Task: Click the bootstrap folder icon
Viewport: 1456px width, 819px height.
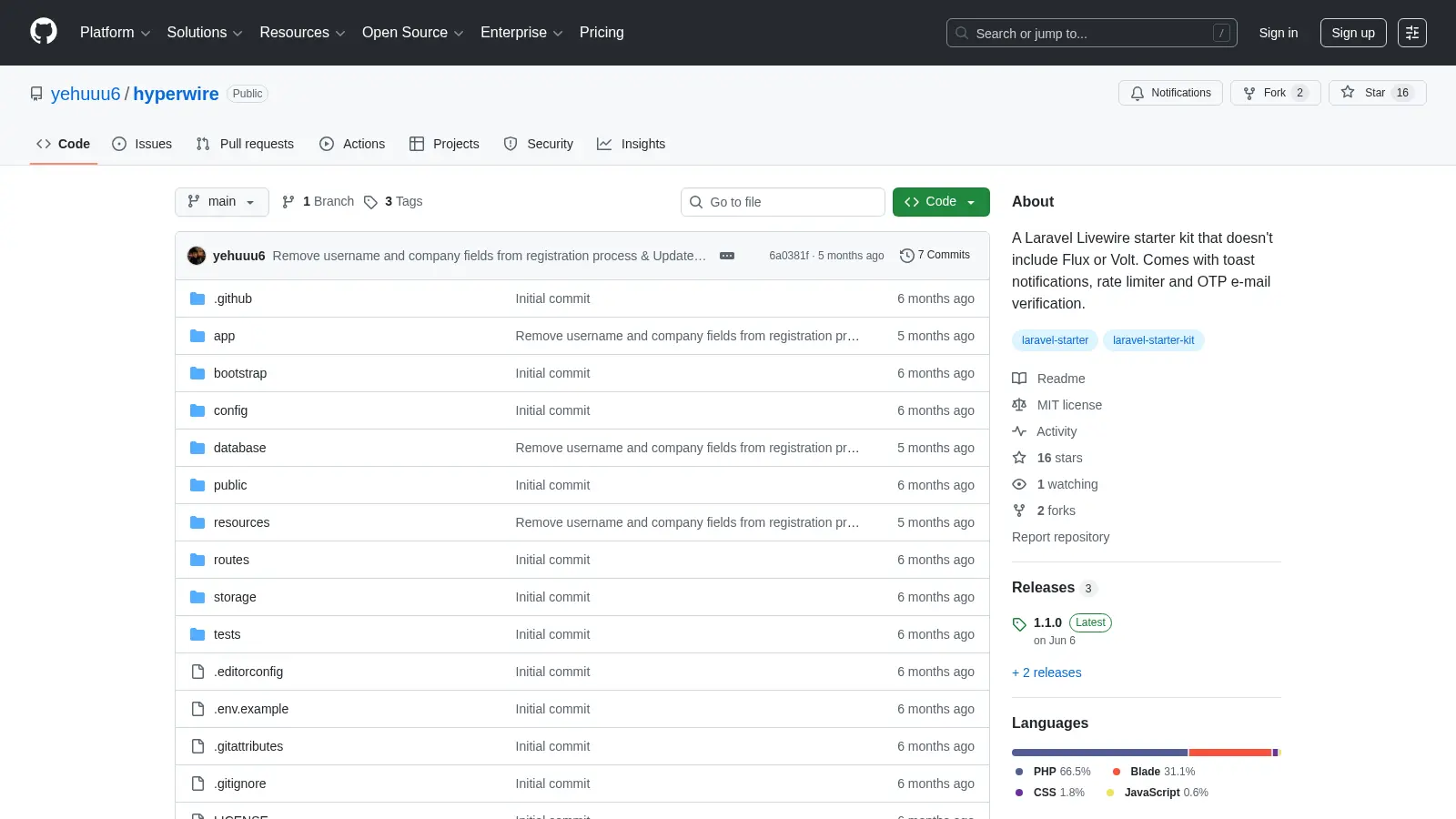Action: (x=197, y=373)
